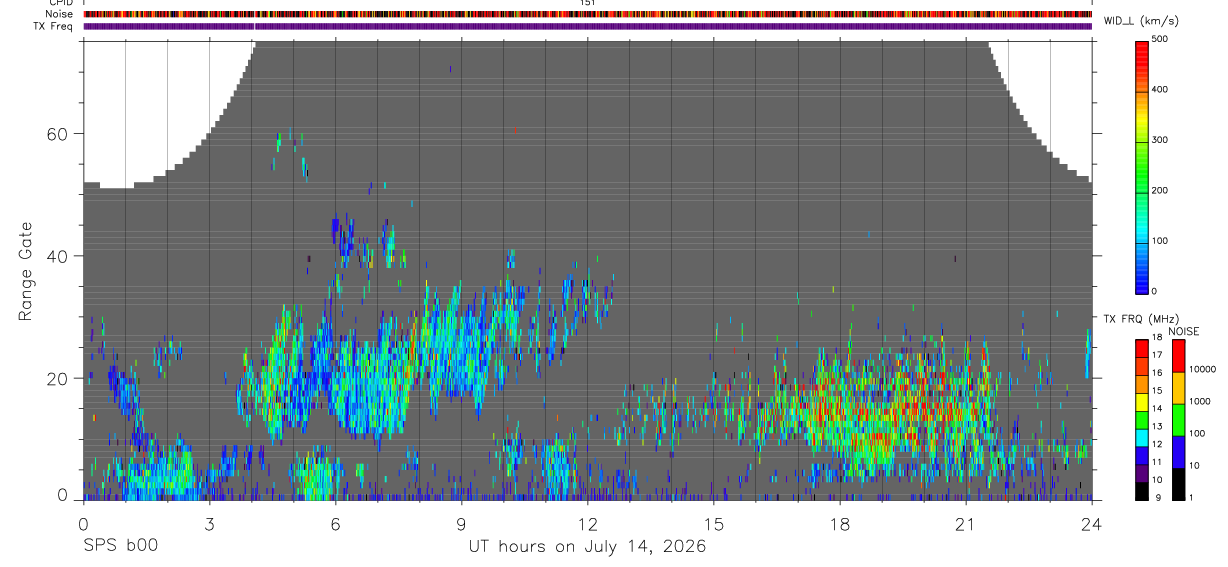This screenshot has width=1228, height=567.
Task: Click the blue bottom of the WID color bar
Action: click(1142, 284)
